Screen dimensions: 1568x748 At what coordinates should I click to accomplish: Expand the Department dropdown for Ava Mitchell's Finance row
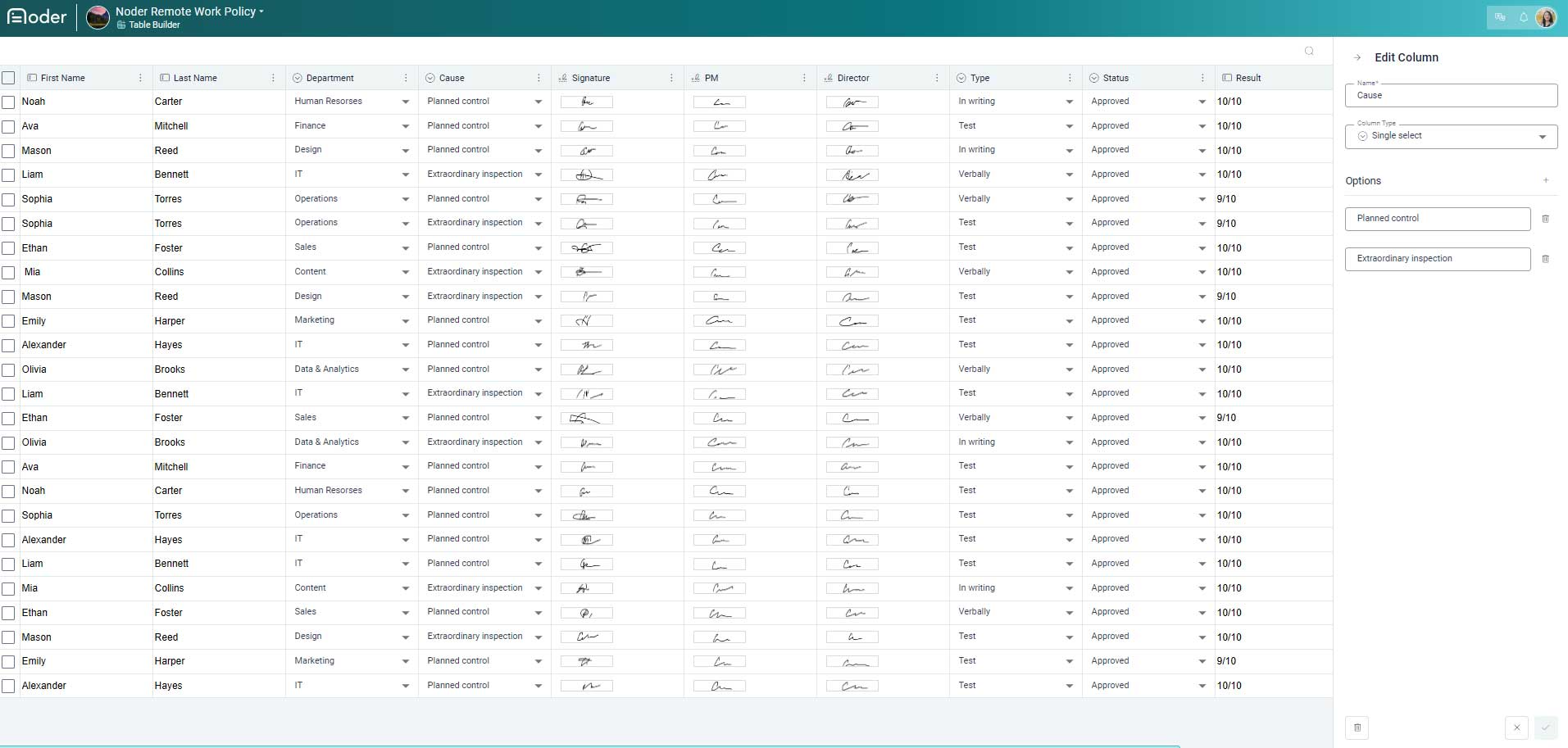pos(405,126)
